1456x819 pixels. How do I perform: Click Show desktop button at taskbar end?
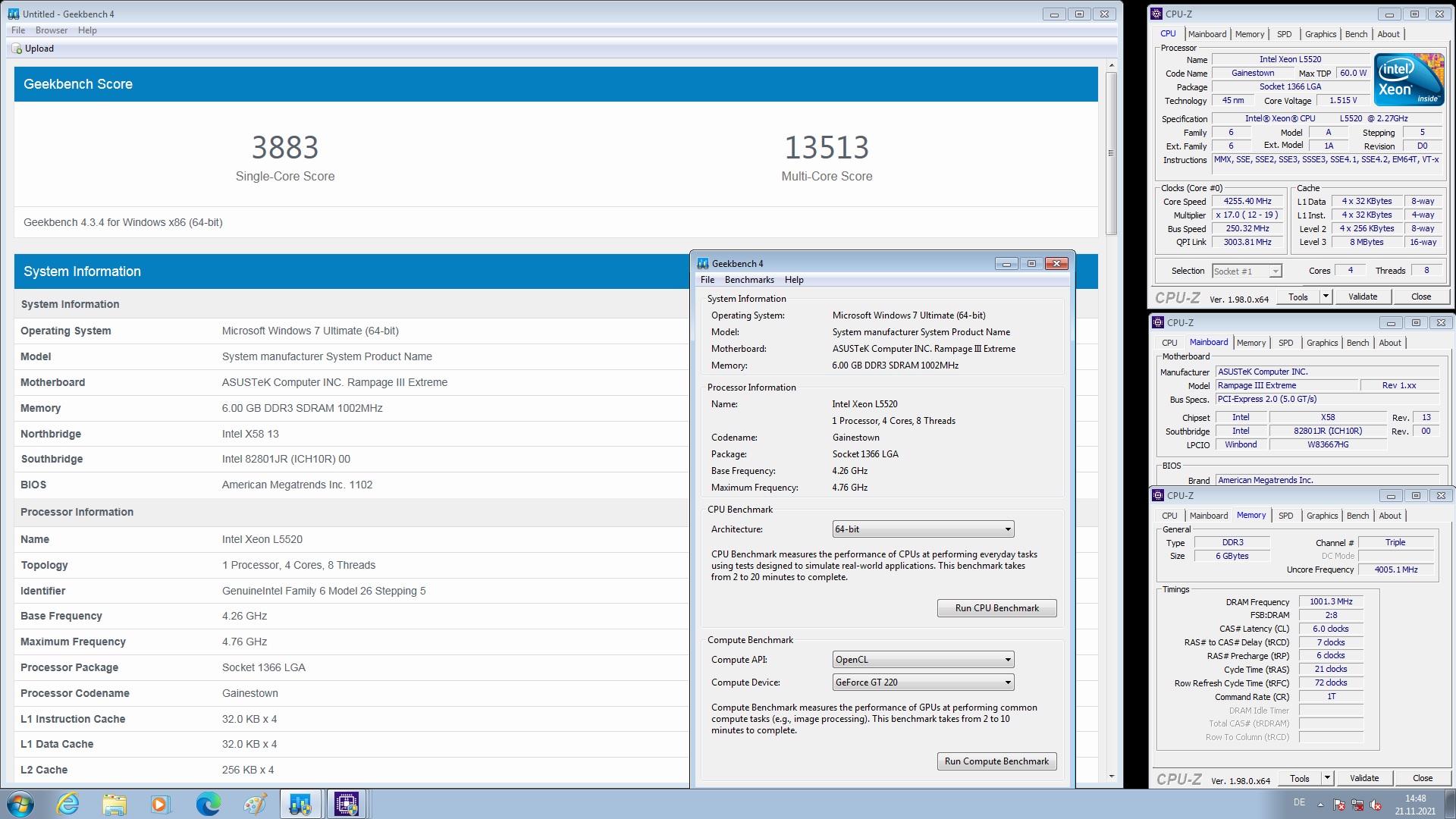pos(1450,804)
